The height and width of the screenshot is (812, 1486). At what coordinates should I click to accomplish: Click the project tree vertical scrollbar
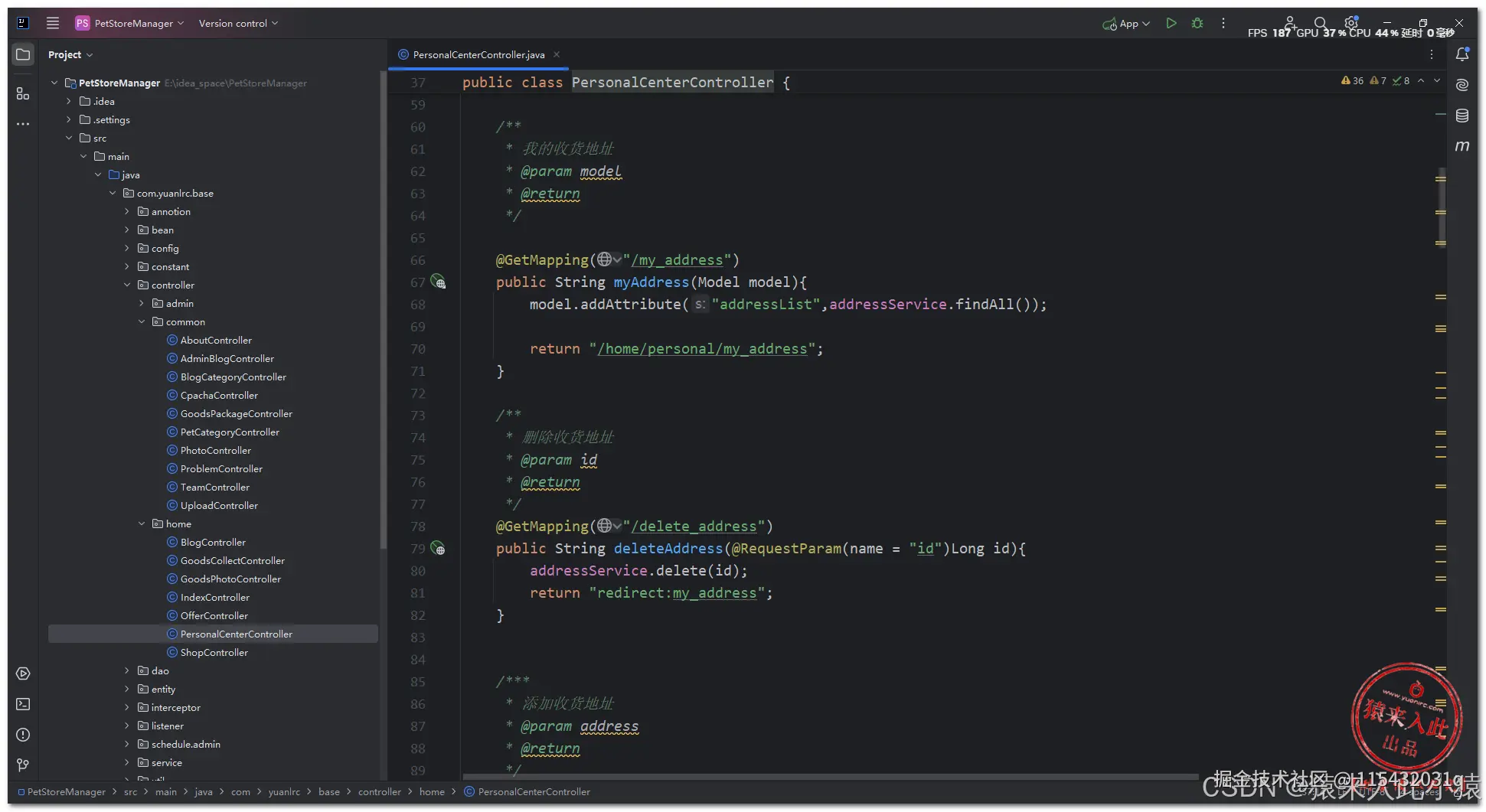click(x=383, y=310)
